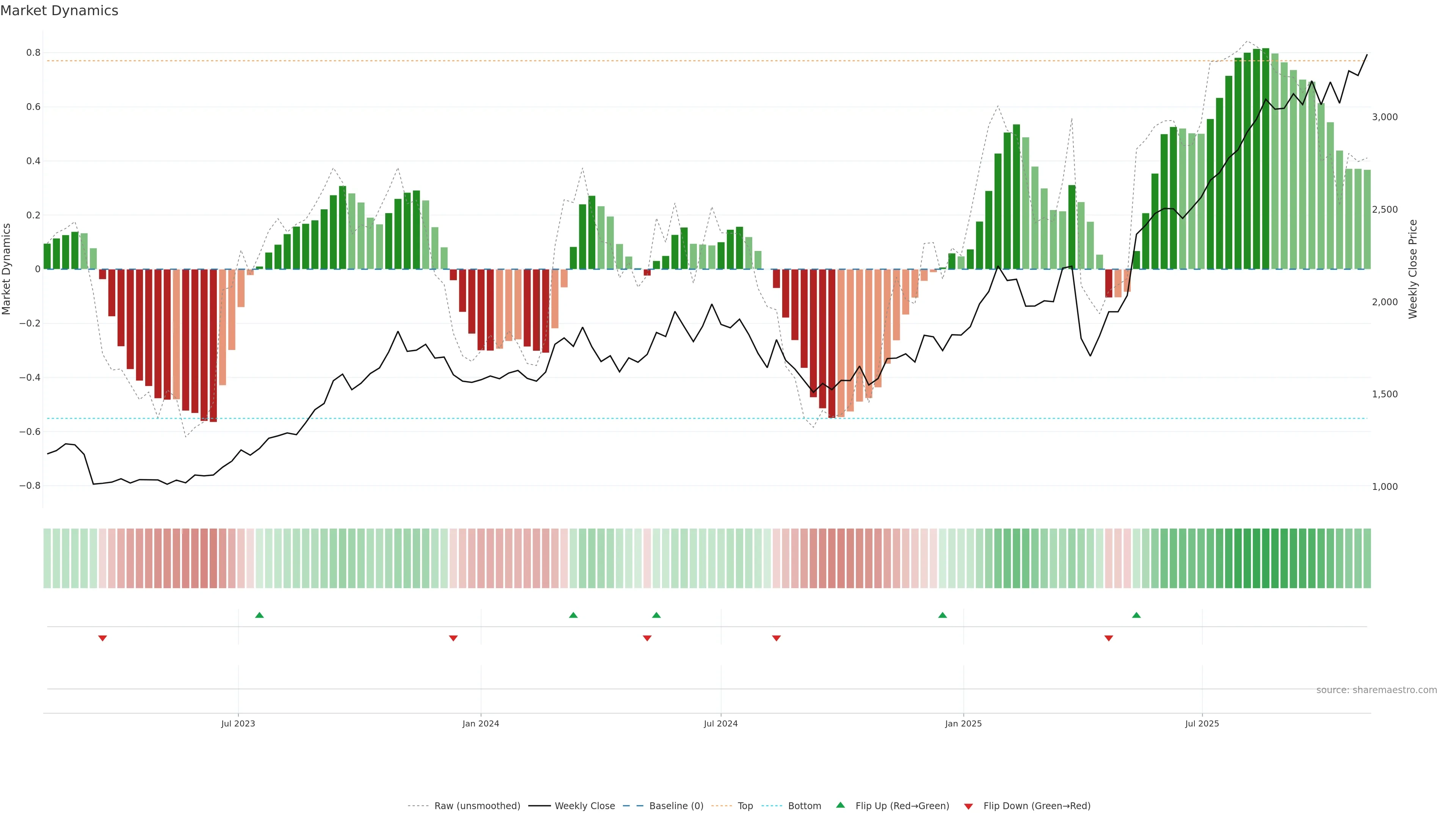Screen dimensions: 1456x819
Task: Click the last red flip-down triangle
Action: [1108, 638]
